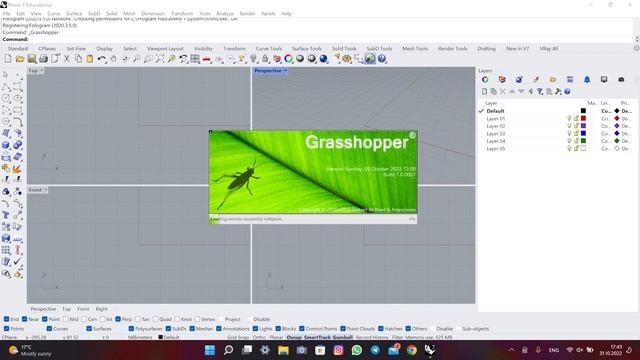Image resolution: width=640 pixels, height=360 pixels.
Task: Click the Undo arrow icon
Action: tap(101, 59)
